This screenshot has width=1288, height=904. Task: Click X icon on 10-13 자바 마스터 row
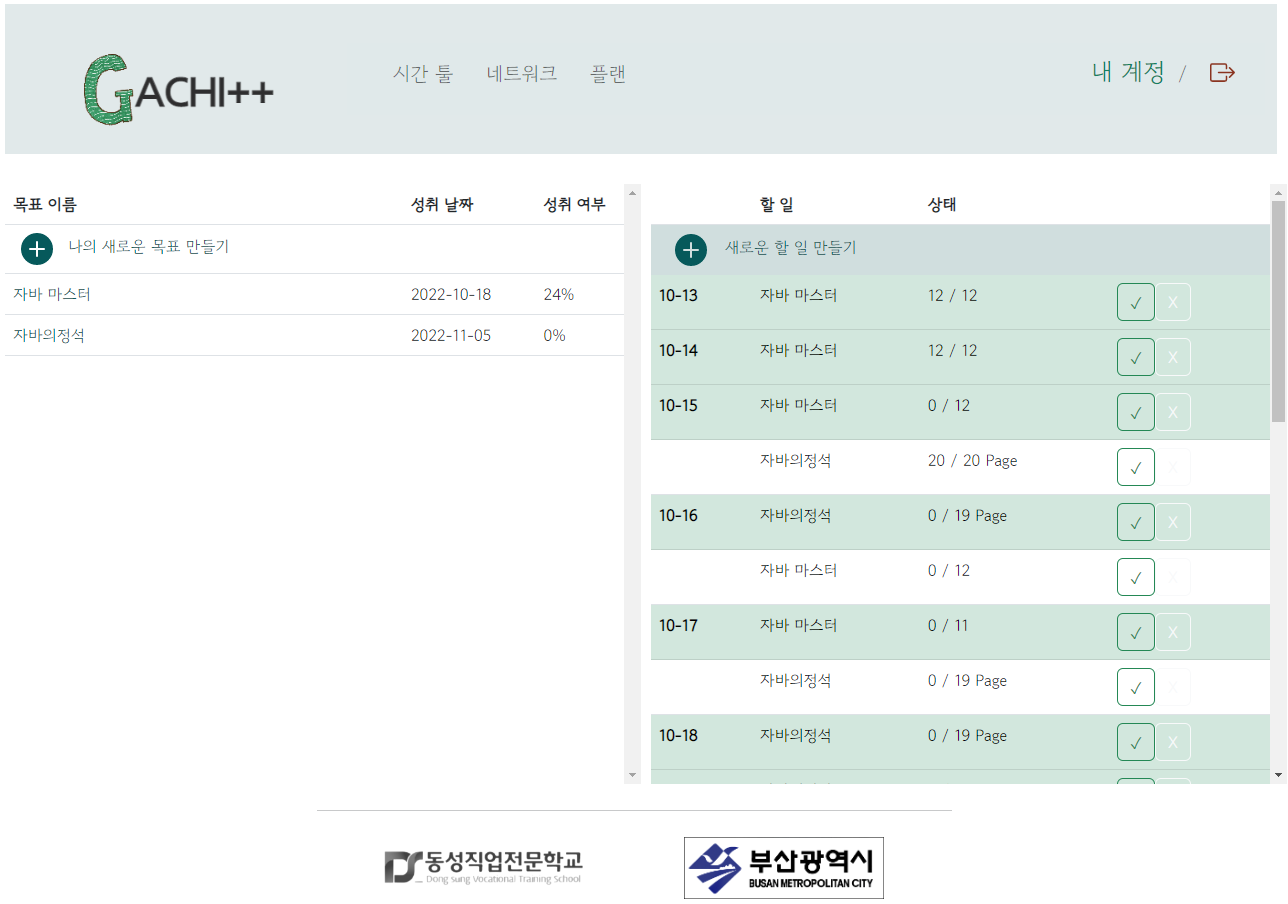1173,302
